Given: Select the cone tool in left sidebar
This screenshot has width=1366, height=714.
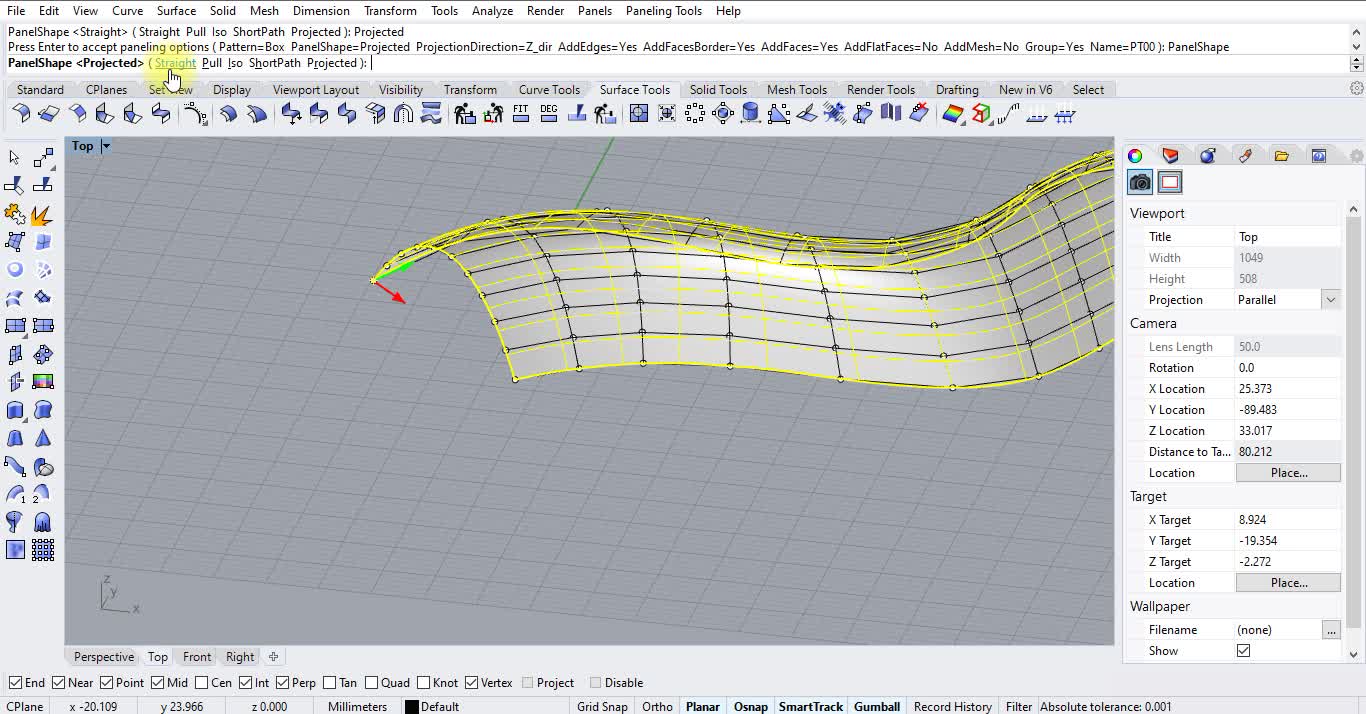Looking at the screenshot, I should (x=42, y=438).
